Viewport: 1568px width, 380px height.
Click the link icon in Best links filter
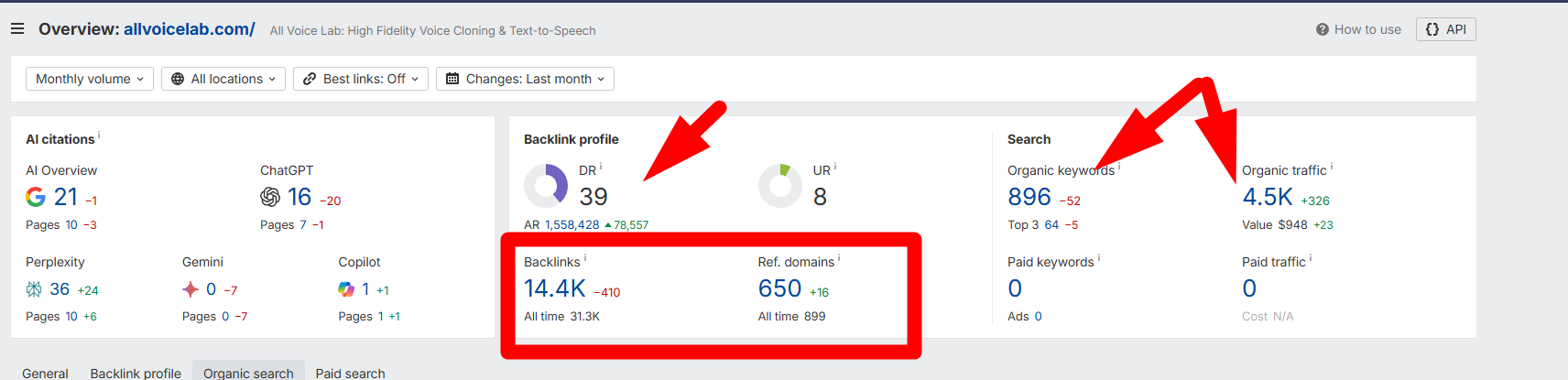click(x=310, y=79)
